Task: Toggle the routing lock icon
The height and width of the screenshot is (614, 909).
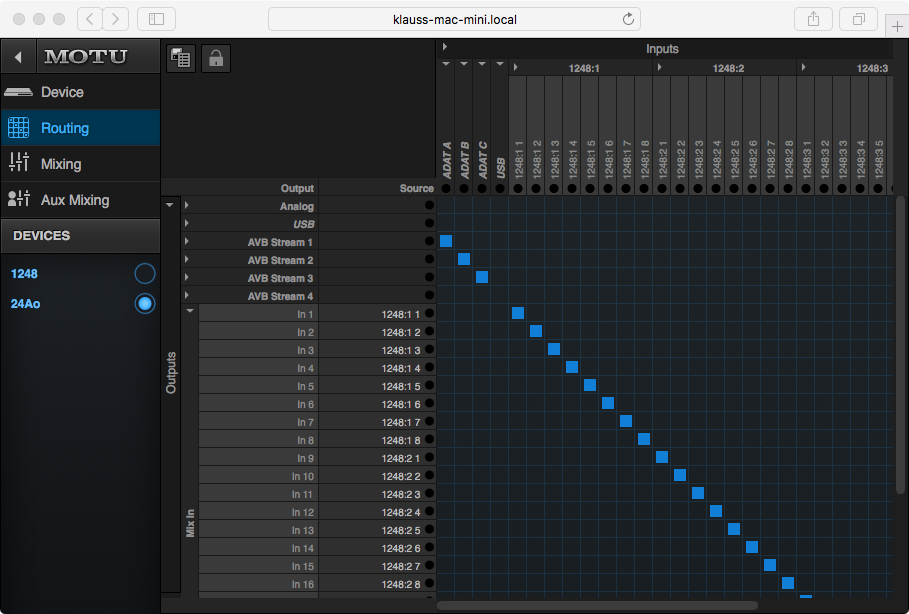Action: pyautogui.click(x=216, y=58)
